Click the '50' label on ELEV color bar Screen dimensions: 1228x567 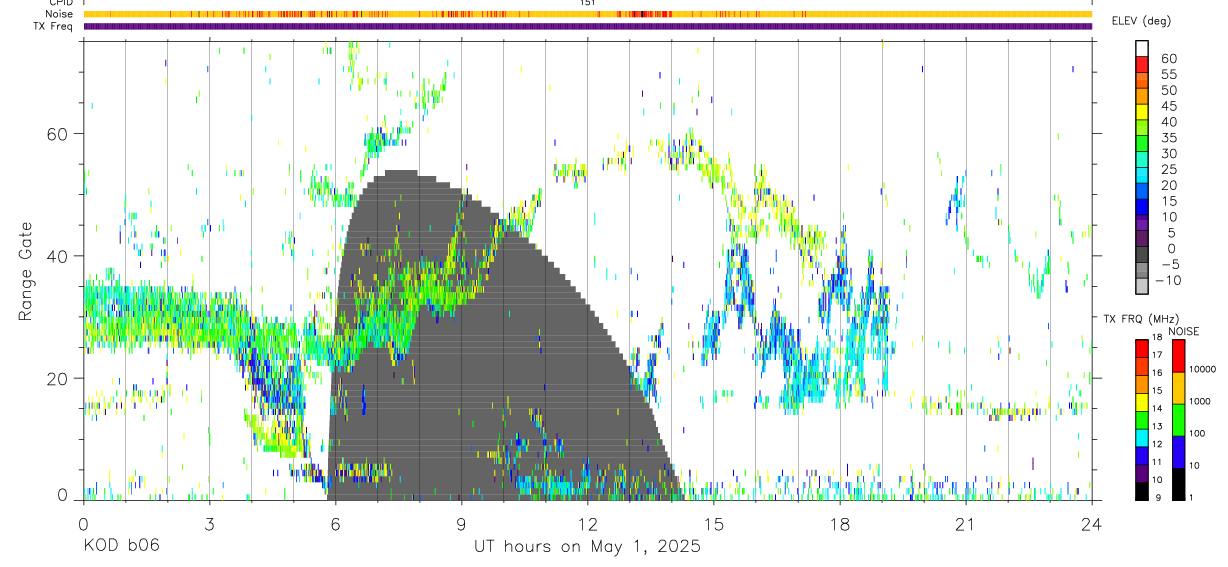(x=1167, y=90)
